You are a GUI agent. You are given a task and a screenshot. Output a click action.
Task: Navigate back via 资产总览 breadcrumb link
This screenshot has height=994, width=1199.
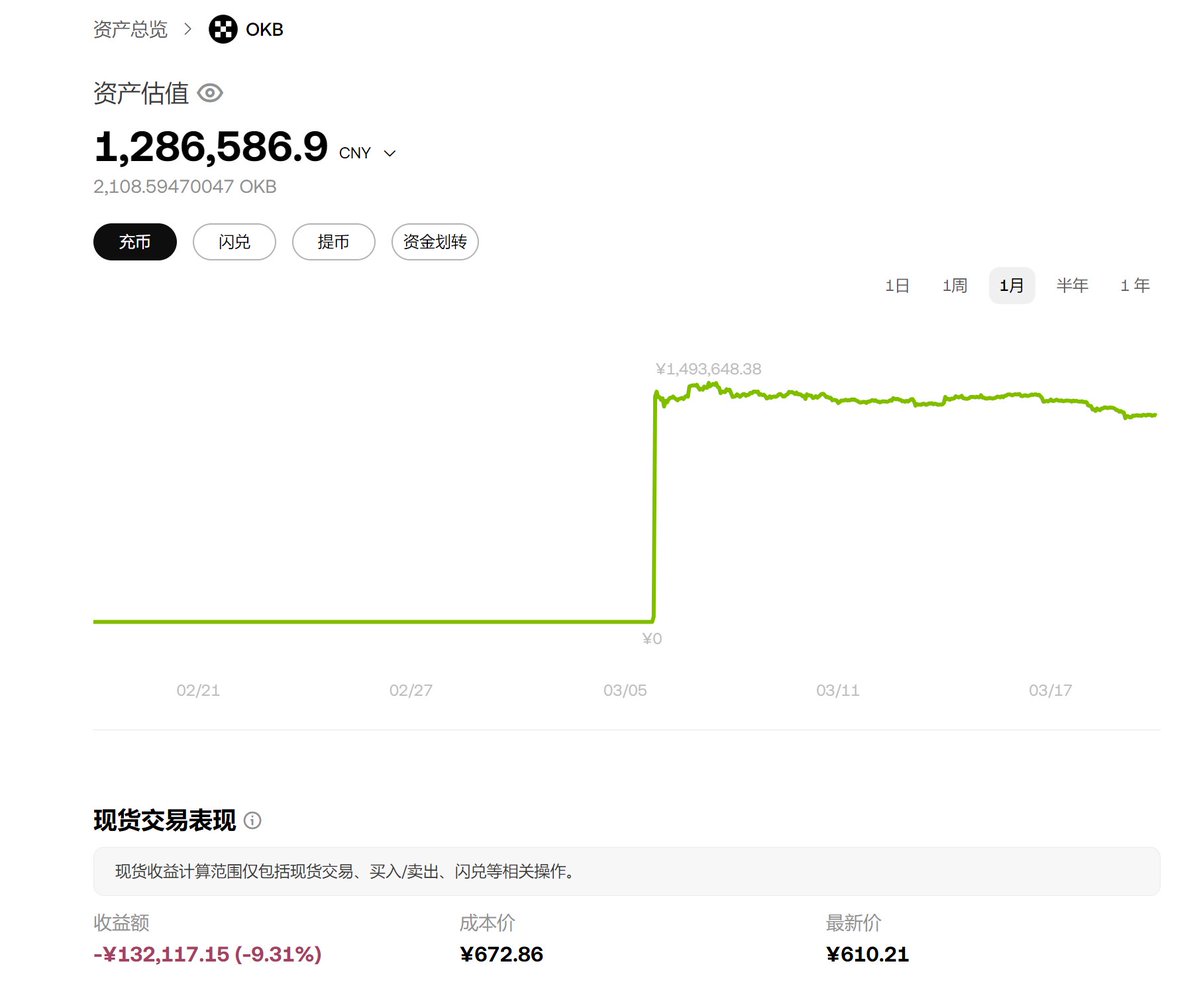click(x=130, y=29)
